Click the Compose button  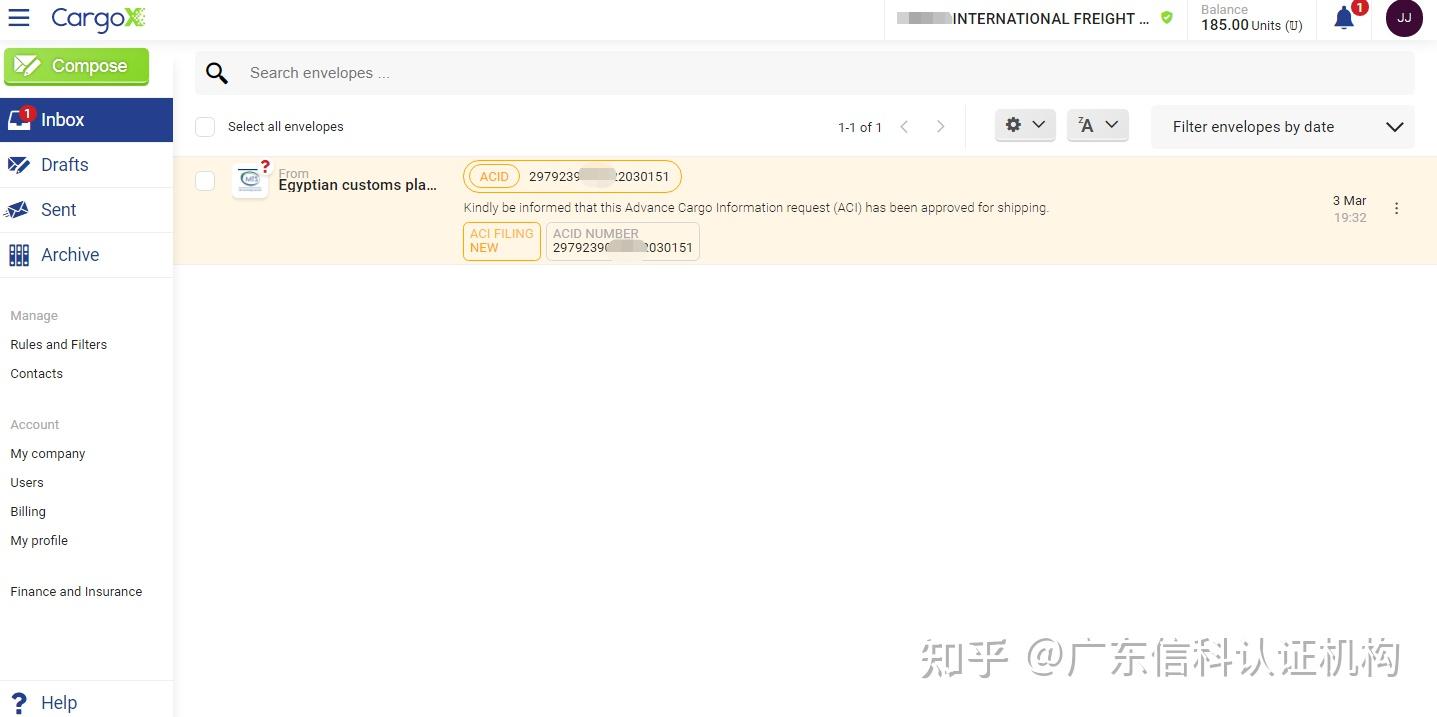pyautogui.click(x=76, y=65)
